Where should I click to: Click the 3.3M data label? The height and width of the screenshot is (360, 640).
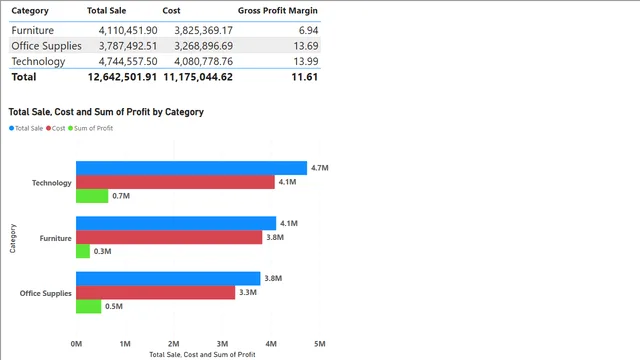click(x=248, y=292)
